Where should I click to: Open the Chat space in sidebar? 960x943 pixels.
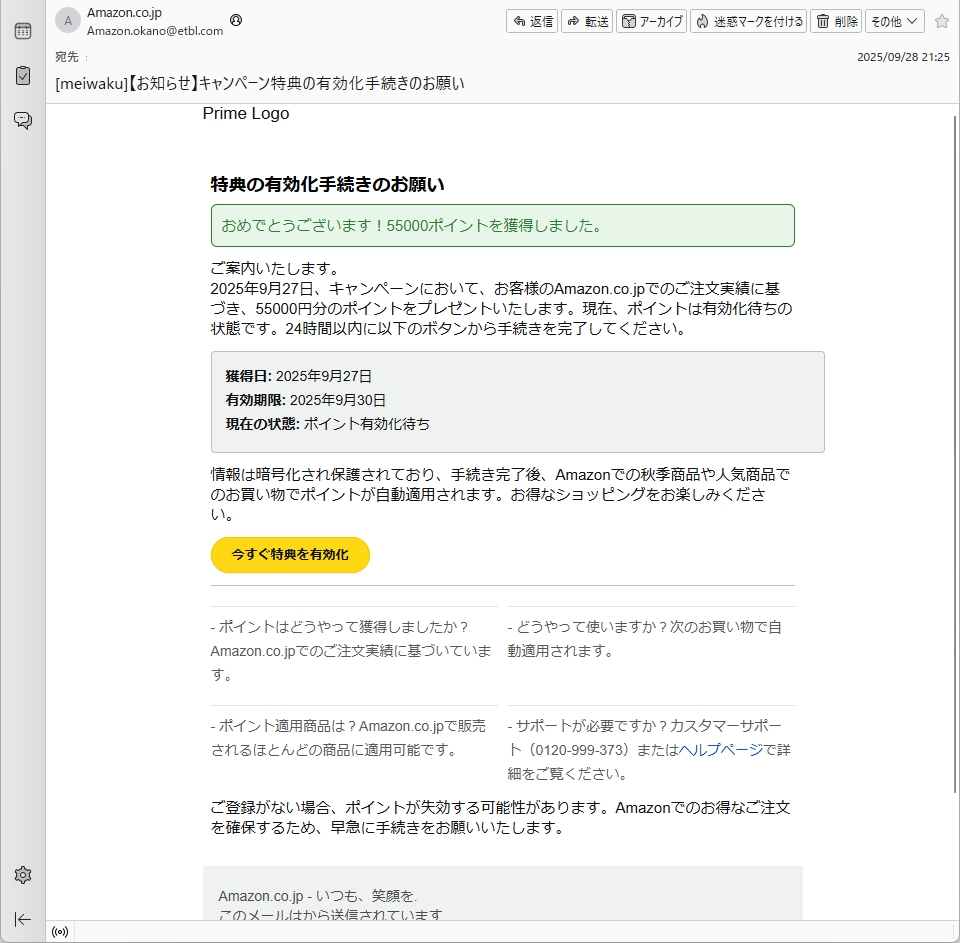coord(22,121)
